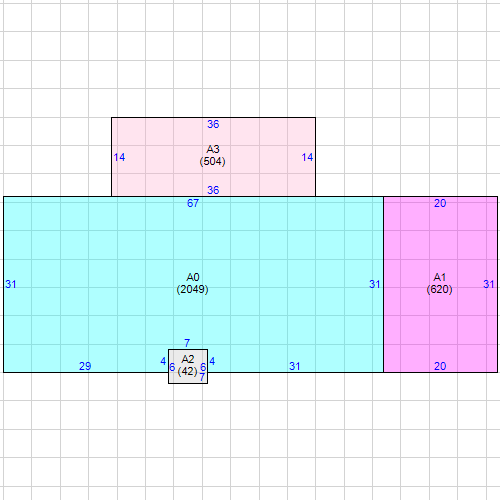Viewport: 500px width, 500px height.
Task: Click the 29 dimension on A0's bottom edge
Action: (85, 366)
